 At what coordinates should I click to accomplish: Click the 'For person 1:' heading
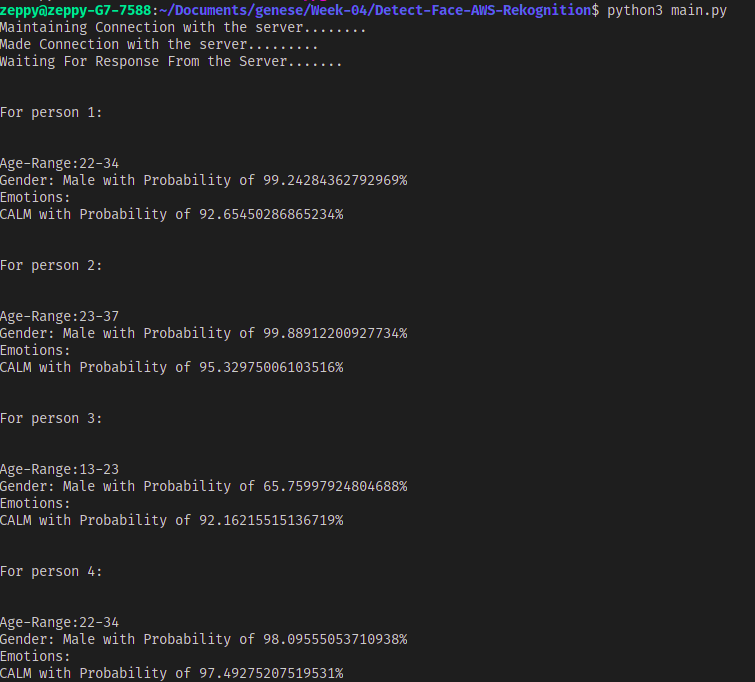point(51,113)
